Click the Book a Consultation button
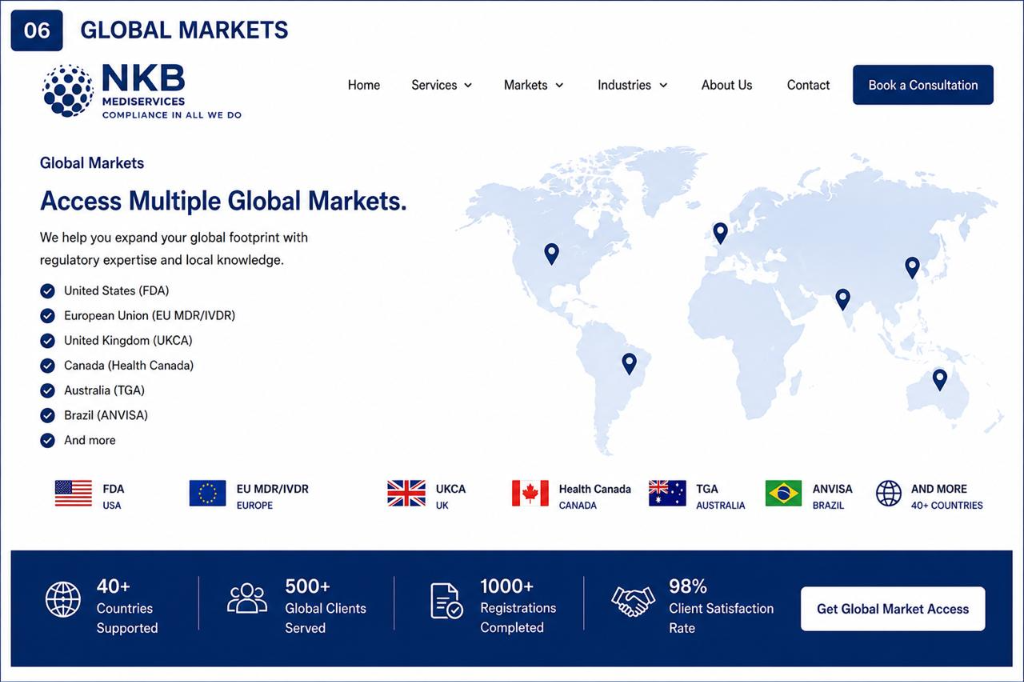 pos(923,85)
